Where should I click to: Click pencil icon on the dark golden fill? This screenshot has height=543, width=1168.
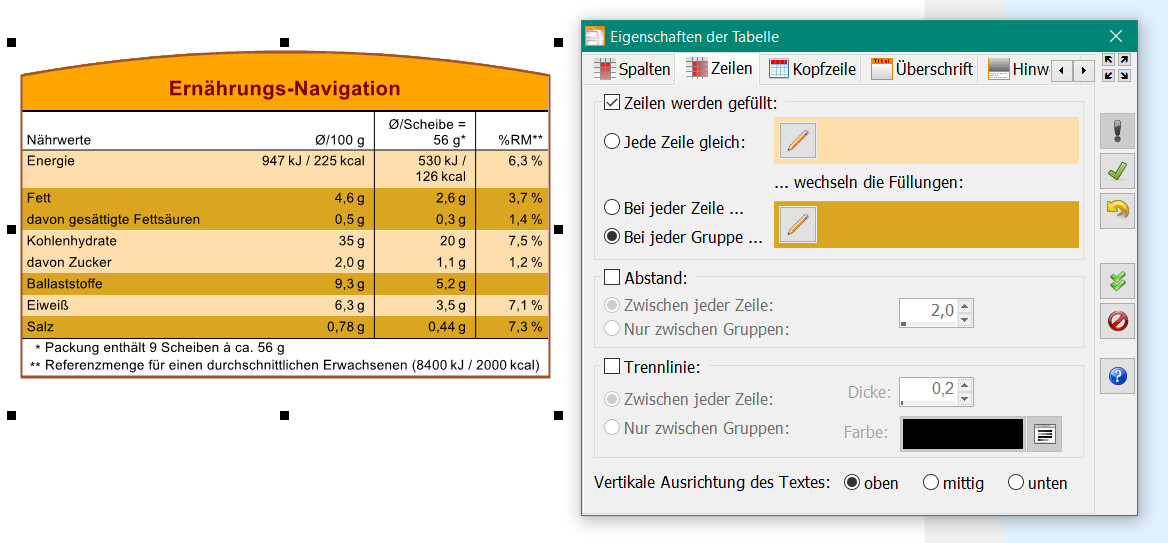point(797,224)
